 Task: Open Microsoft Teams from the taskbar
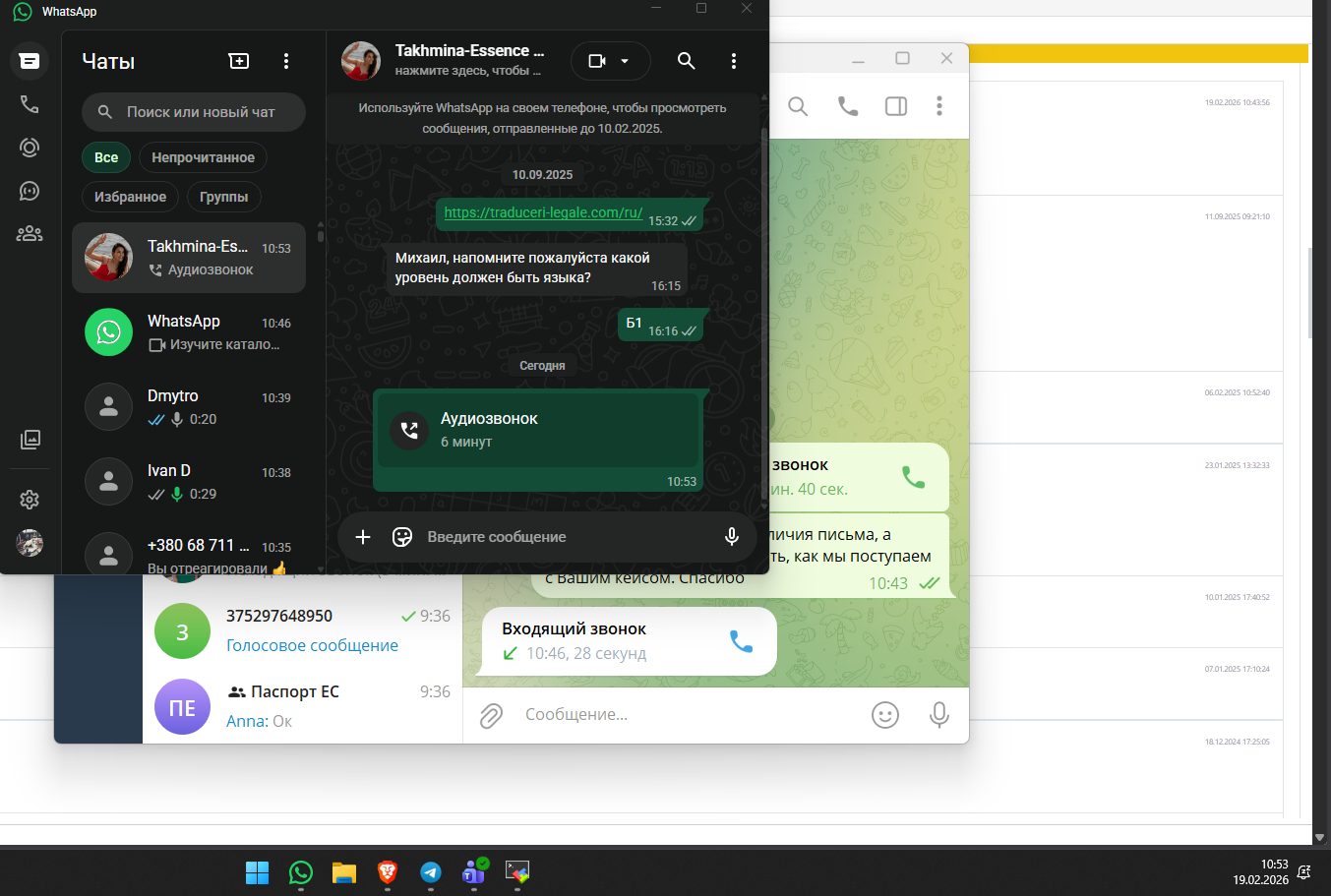click(x=474, y=872)
